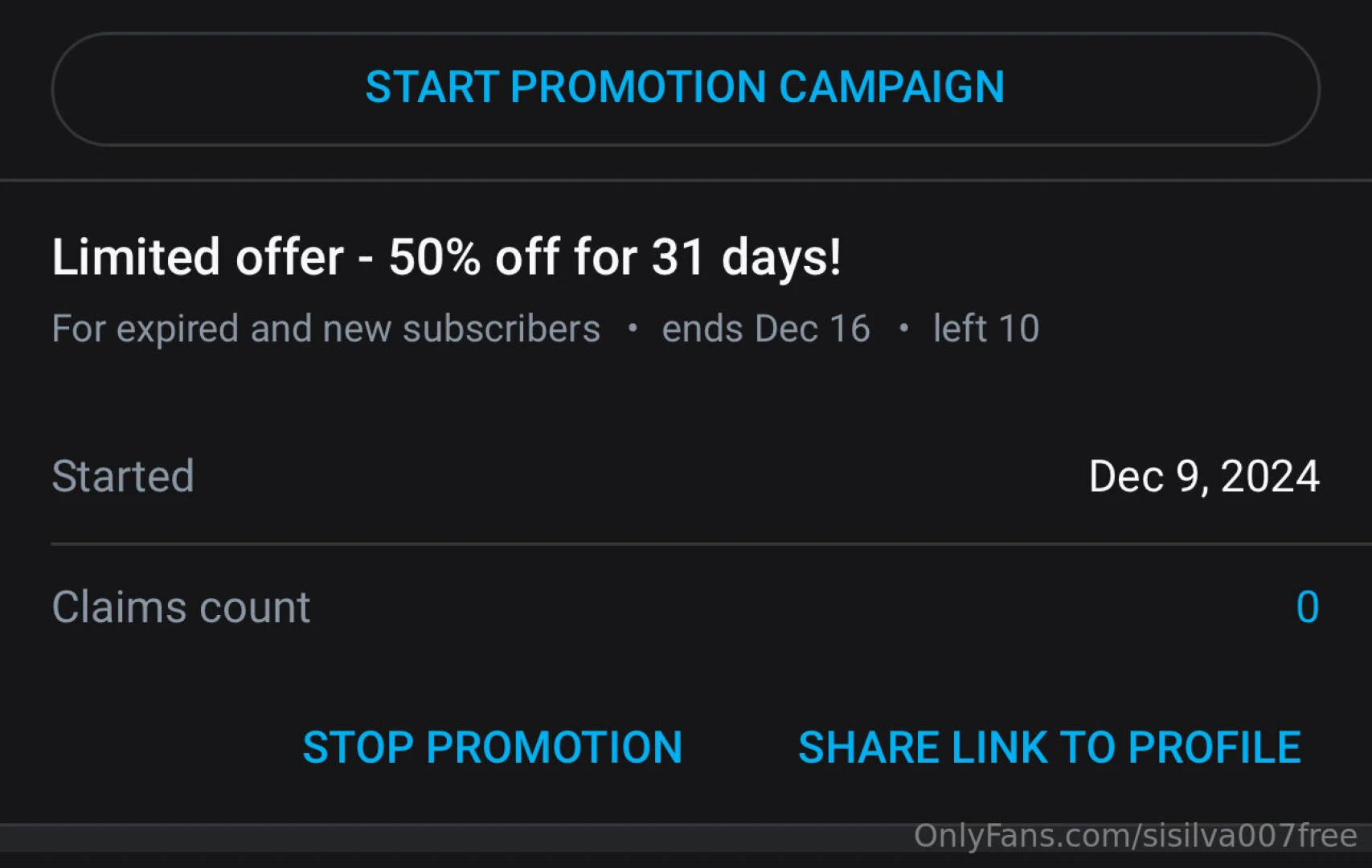Open the OnlyFans.com/sisilva007free profile link
The image size is (1372, 868).
1136,837
